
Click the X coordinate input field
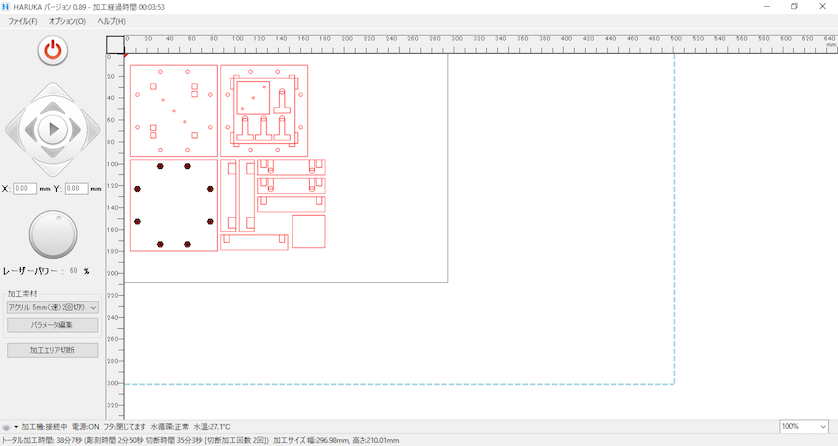pos(24,188)
